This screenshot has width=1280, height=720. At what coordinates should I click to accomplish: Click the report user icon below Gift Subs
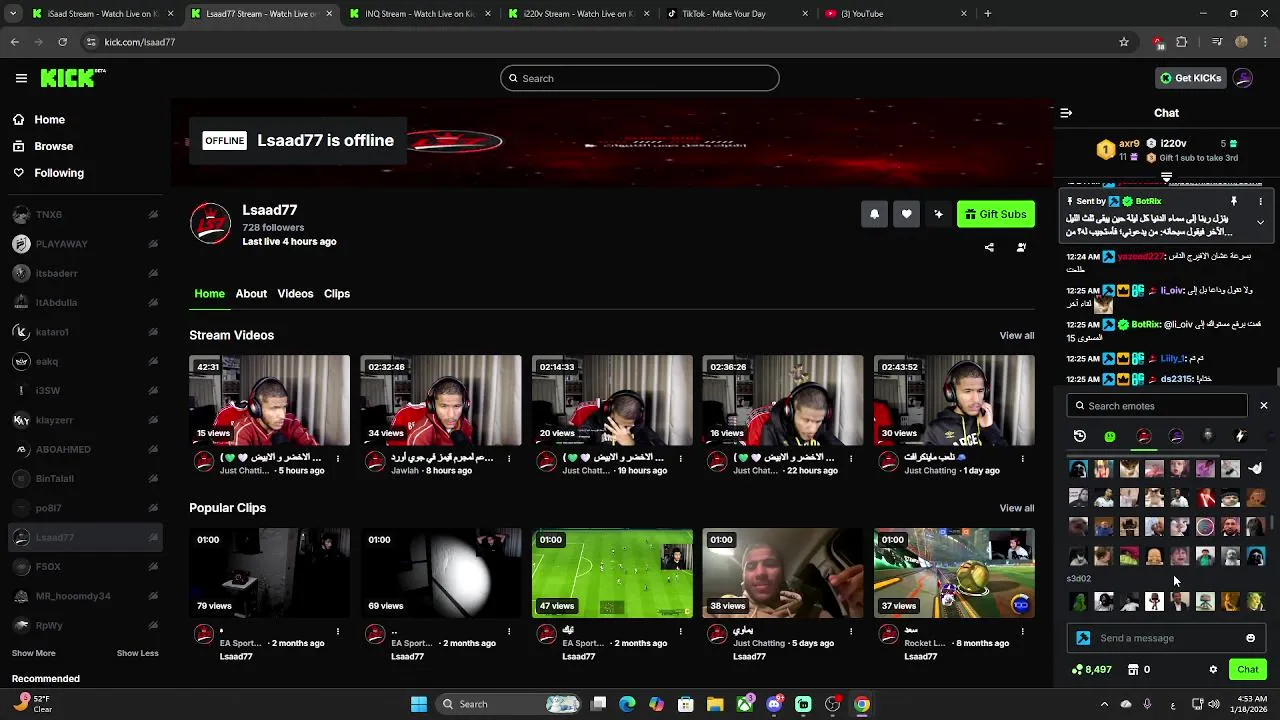click(x=1021, y=248)
